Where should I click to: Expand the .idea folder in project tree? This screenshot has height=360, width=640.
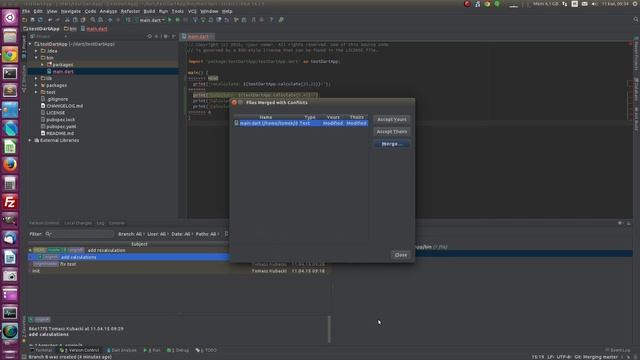pyautogui.click(x=37, y=51)
